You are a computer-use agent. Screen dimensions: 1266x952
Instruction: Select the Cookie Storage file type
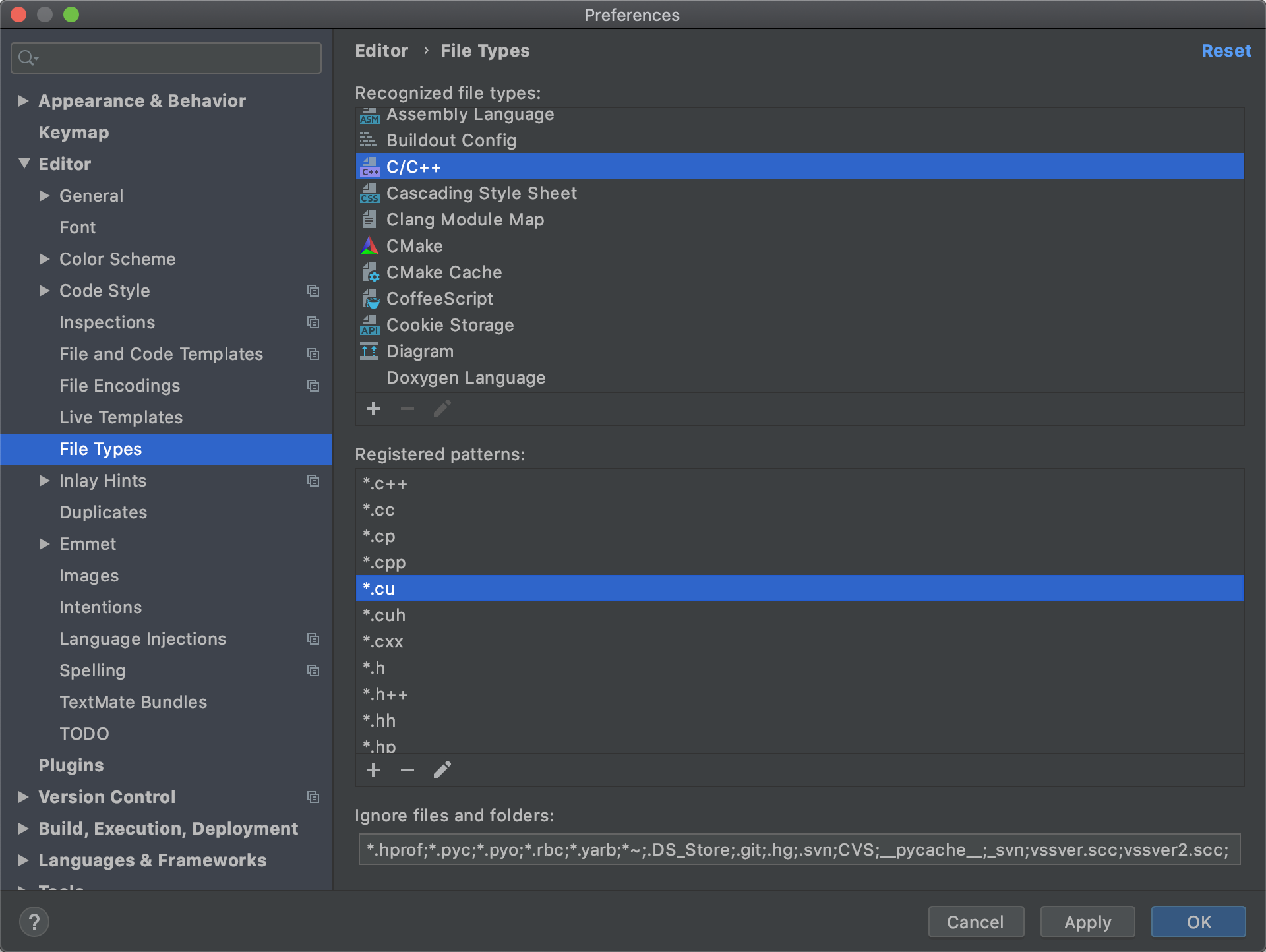[450, 325]
